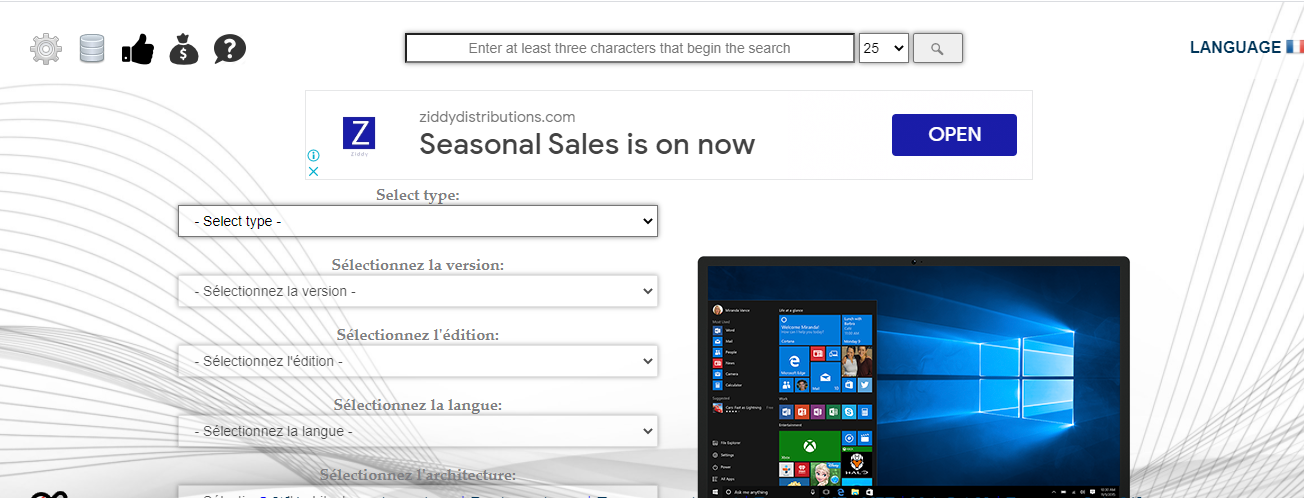Click the thumbs-up icon

[138, 49]
